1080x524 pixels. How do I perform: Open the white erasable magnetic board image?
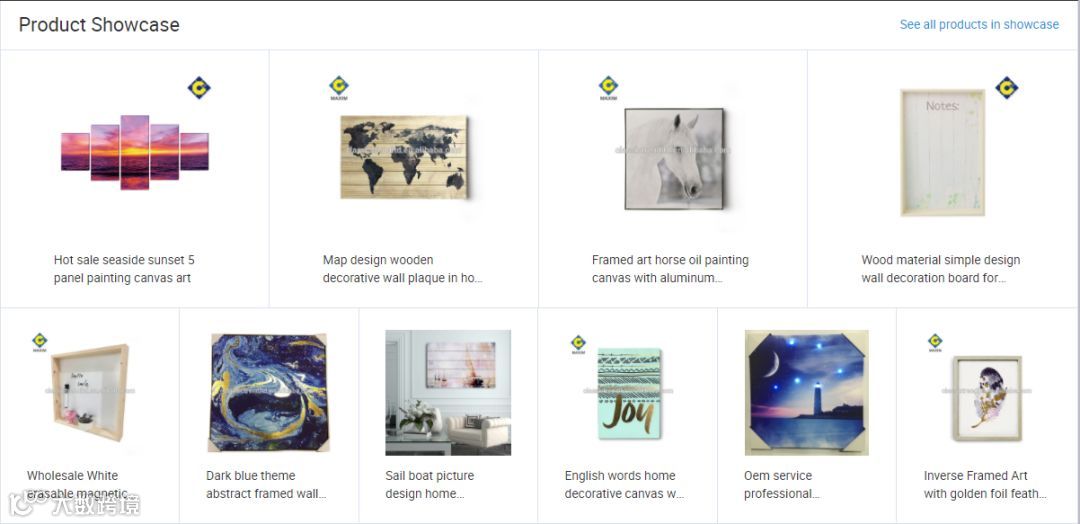coord(90,392)
